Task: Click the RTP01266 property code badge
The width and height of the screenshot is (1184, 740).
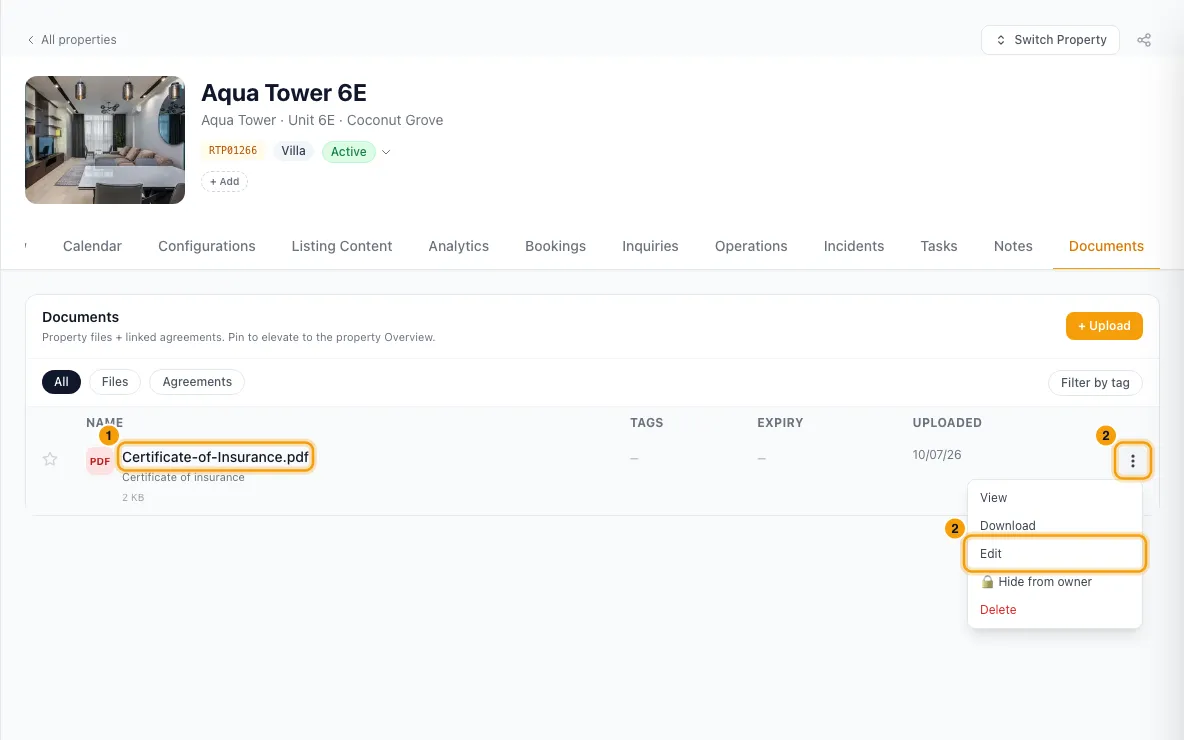Action: tap(233, 151)
